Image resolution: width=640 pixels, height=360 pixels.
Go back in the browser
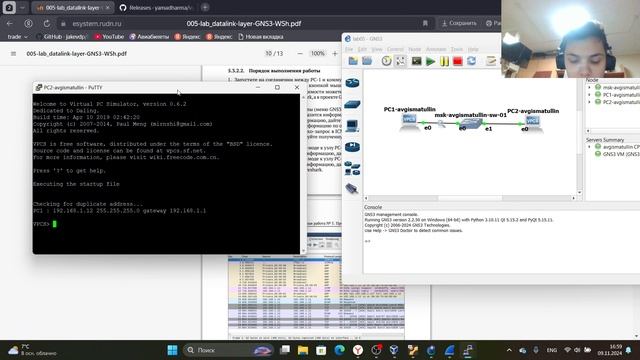tap(10, 24)
